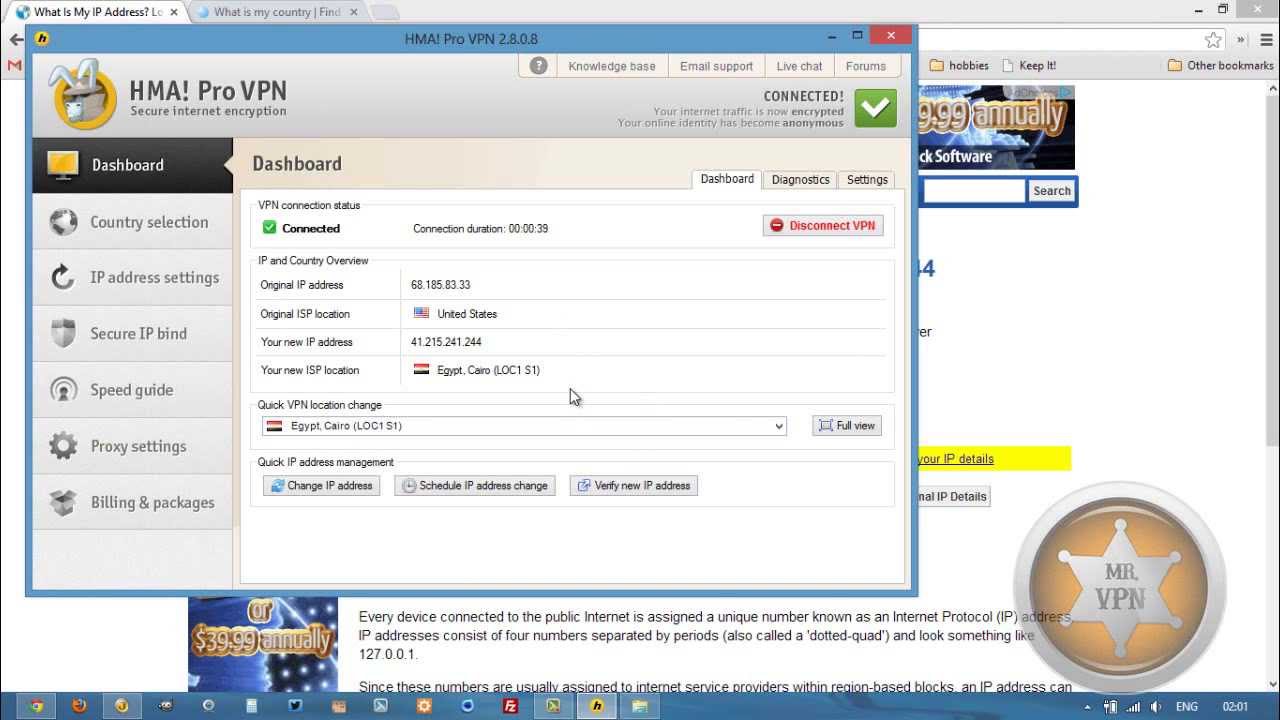
Task: Open Billing & packages section
Action: pyautogui.click(x=132, y=502)
